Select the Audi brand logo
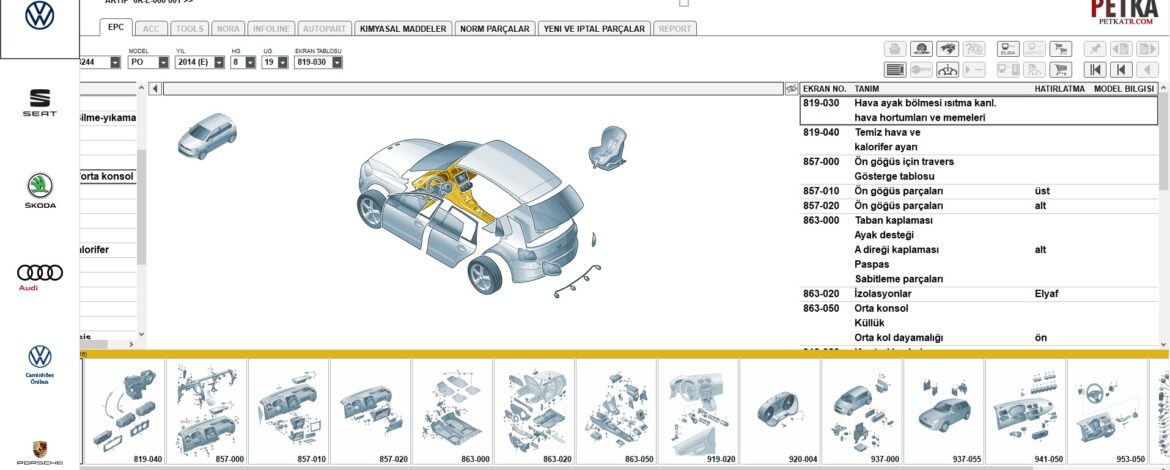The image size is (1170, 470). click(x=40, y=277)
